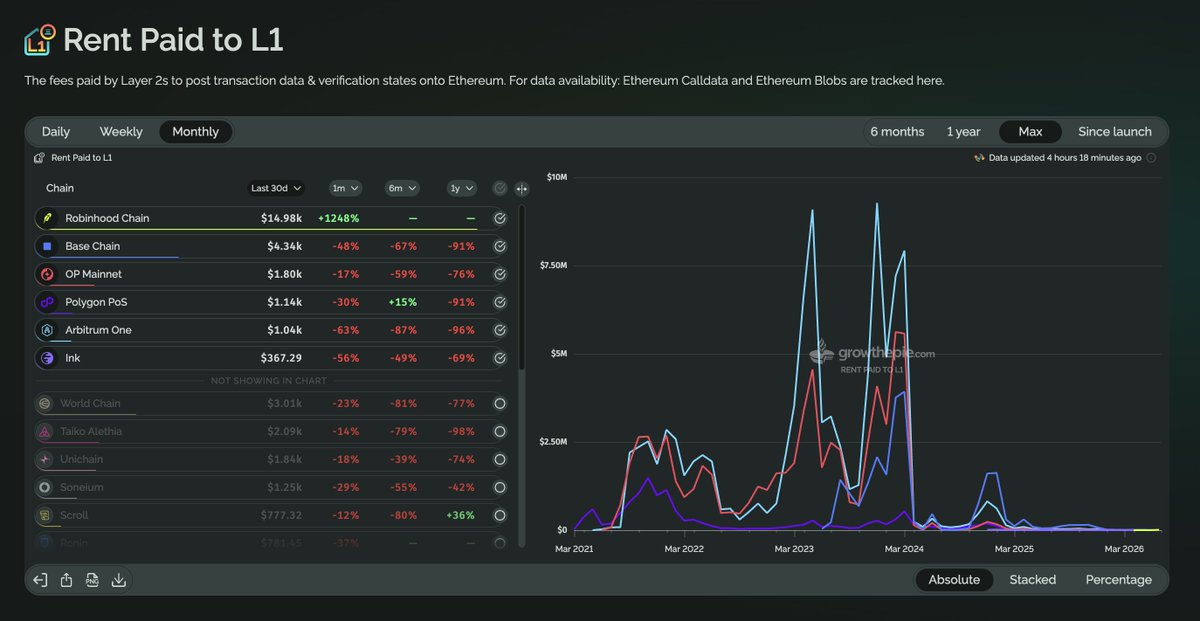Image resolution: width=1200 pixels, height=621 pixels.
Task: Uncheck OP Mainnet from chart
Action: (x=500, y=274)
